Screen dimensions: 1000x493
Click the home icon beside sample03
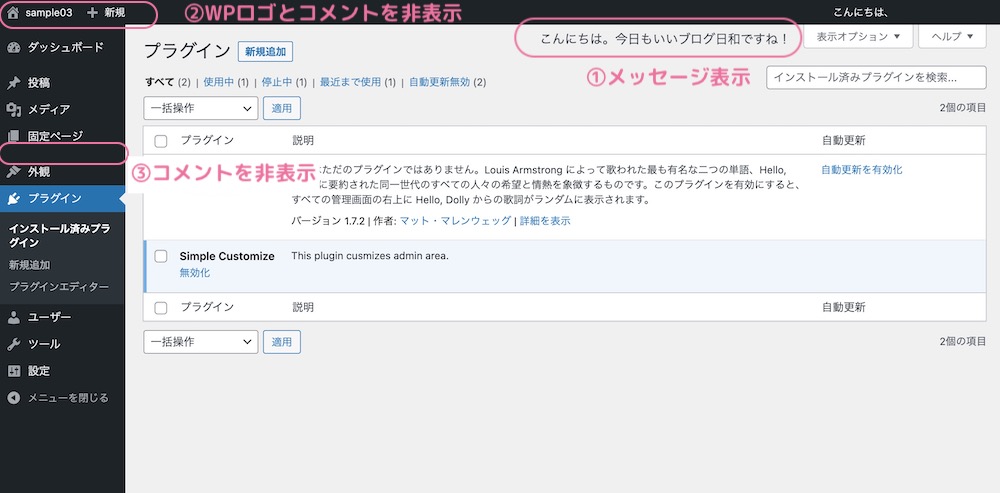click(x=13, y=12)
